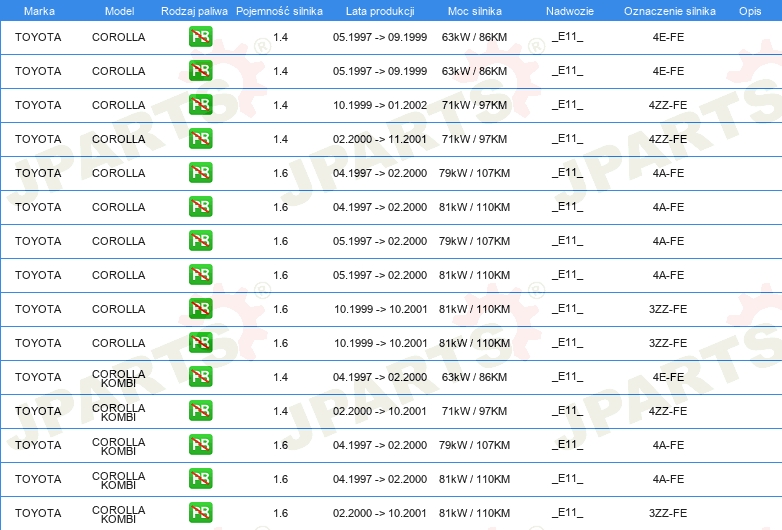Select the Corolla Kombi 1.4 4E-FE model cell
This screenshot has height=530, width=782.
click(x=118, y=377)
